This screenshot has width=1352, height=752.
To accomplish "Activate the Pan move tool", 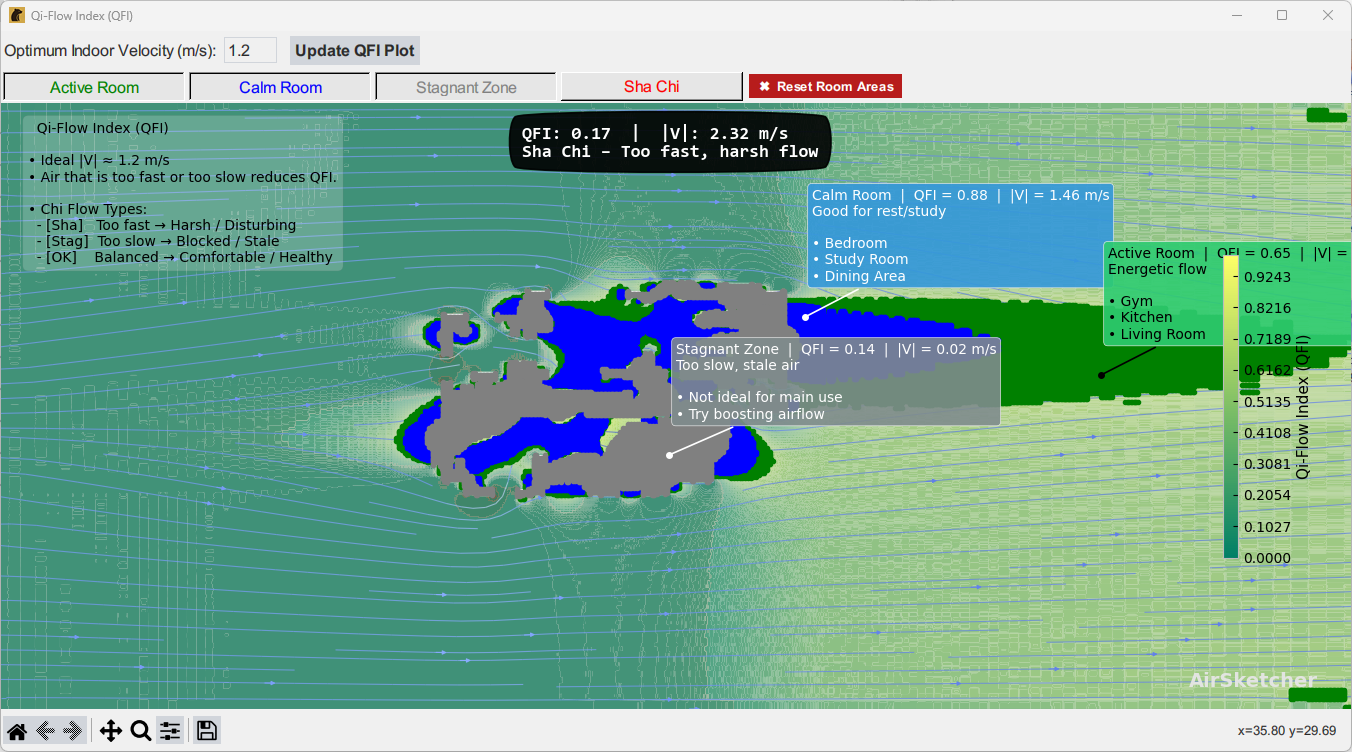I will (x=110, y=731).
